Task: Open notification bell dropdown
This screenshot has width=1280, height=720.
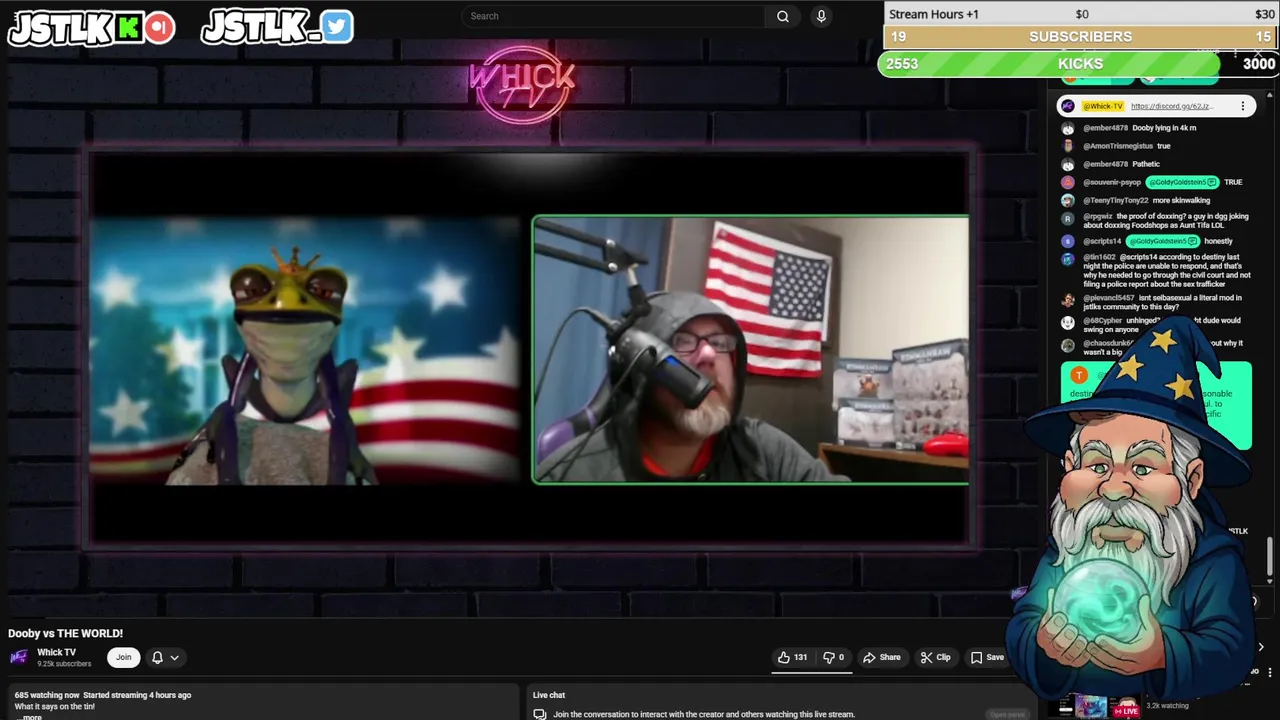Action: tap(165, 657)
